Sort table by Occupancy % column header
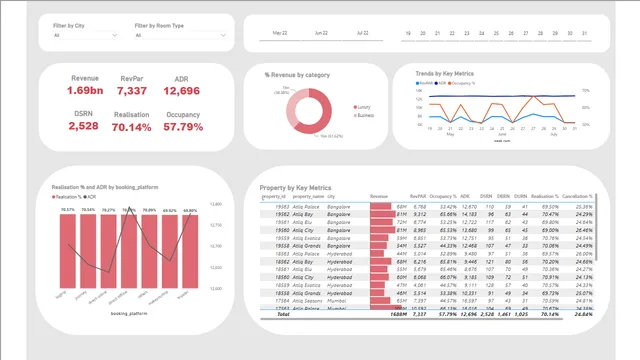Screen dimensions: 640x360 click(x=443, y=197)
